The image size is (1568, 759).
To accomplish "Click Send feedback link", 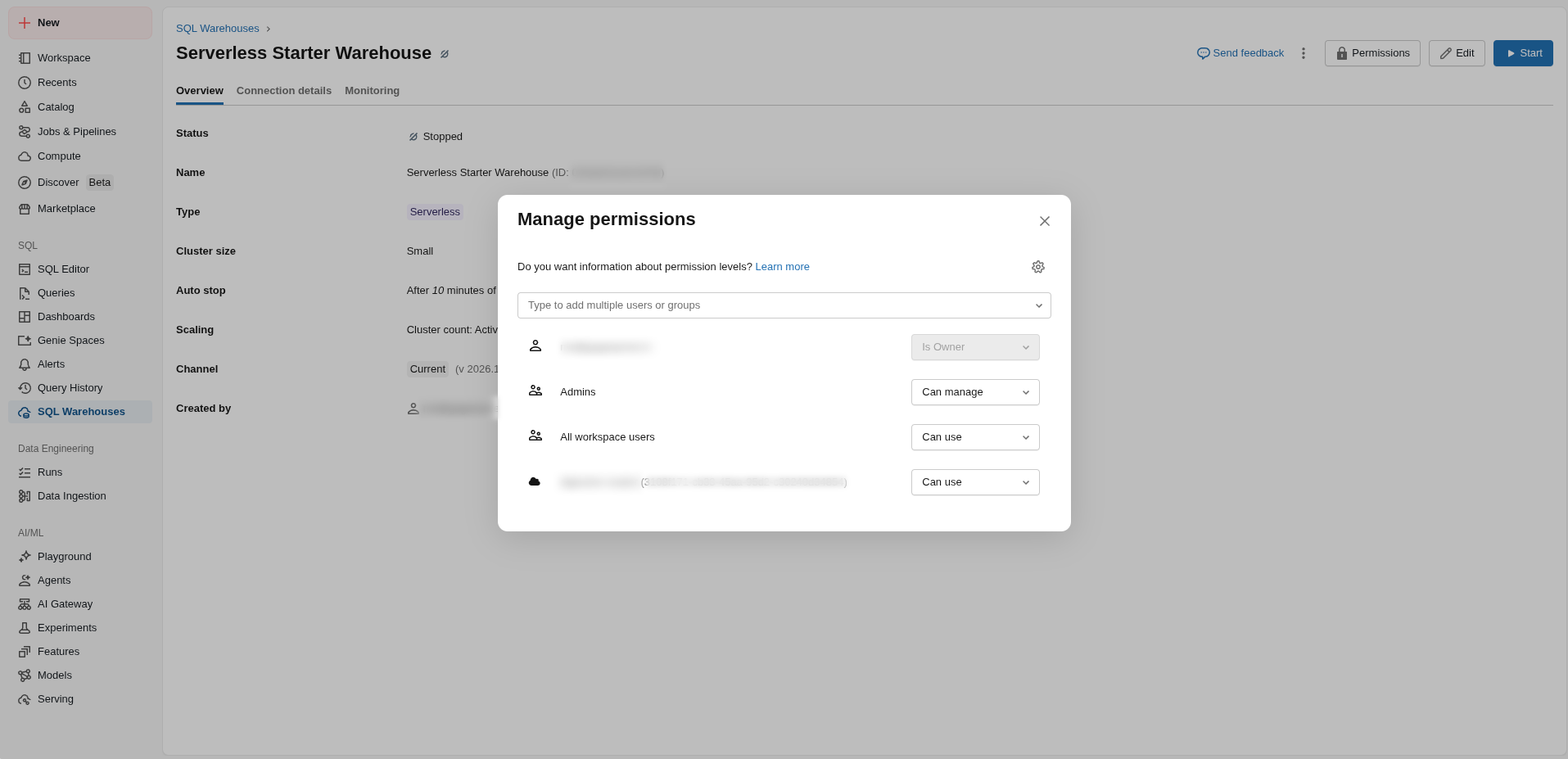I will 1240,53.
